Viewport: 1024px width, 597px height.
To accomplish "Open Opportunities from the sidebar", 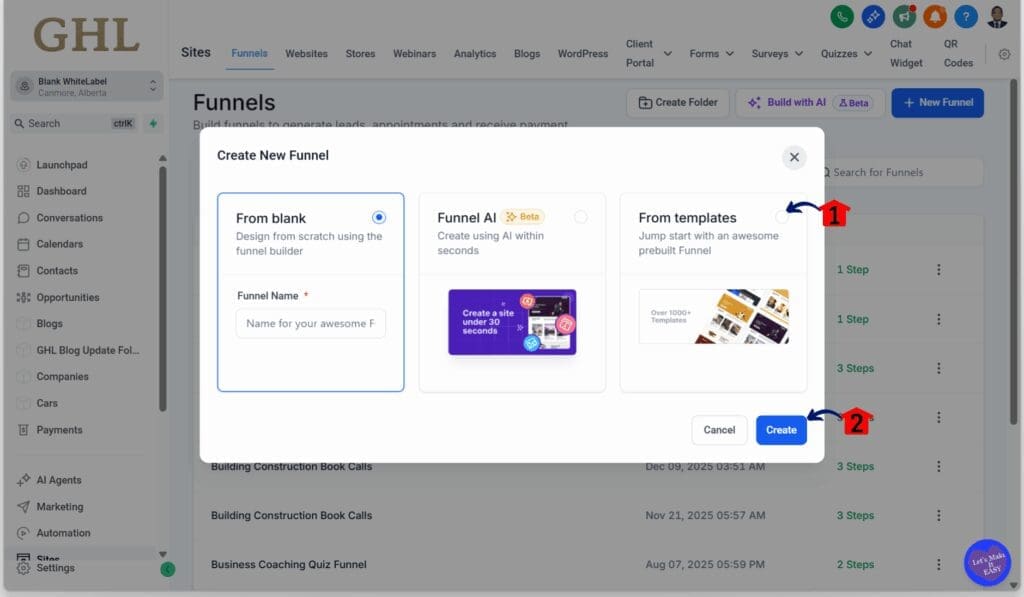I will click(24, 297).
